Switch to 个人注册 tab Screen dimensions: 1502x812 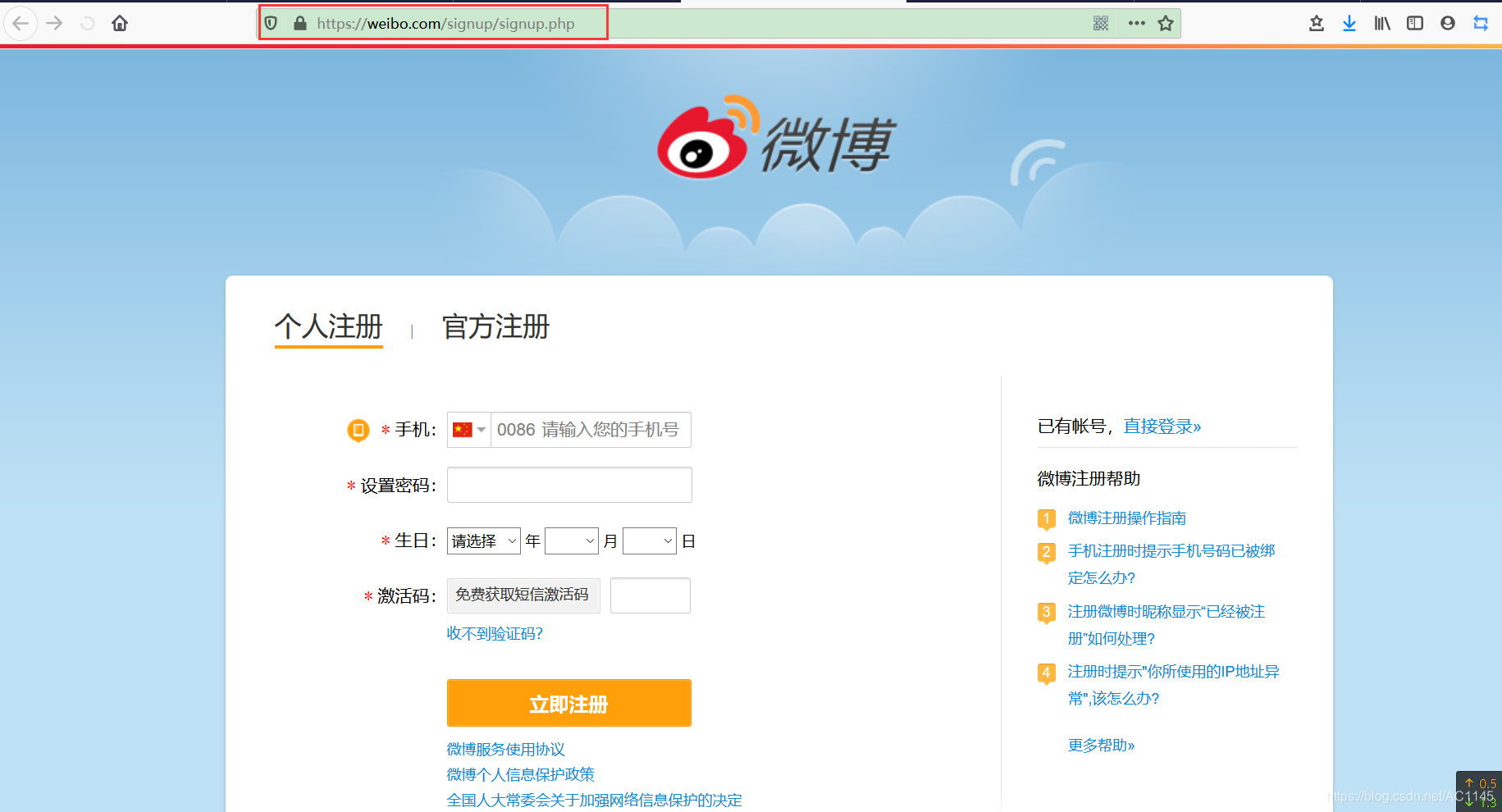pyautogui.click(x=328, y=326)
